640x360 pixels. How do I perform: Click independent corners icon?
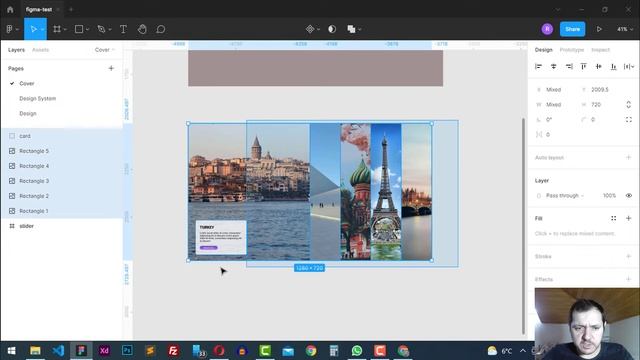coord(629,120)
